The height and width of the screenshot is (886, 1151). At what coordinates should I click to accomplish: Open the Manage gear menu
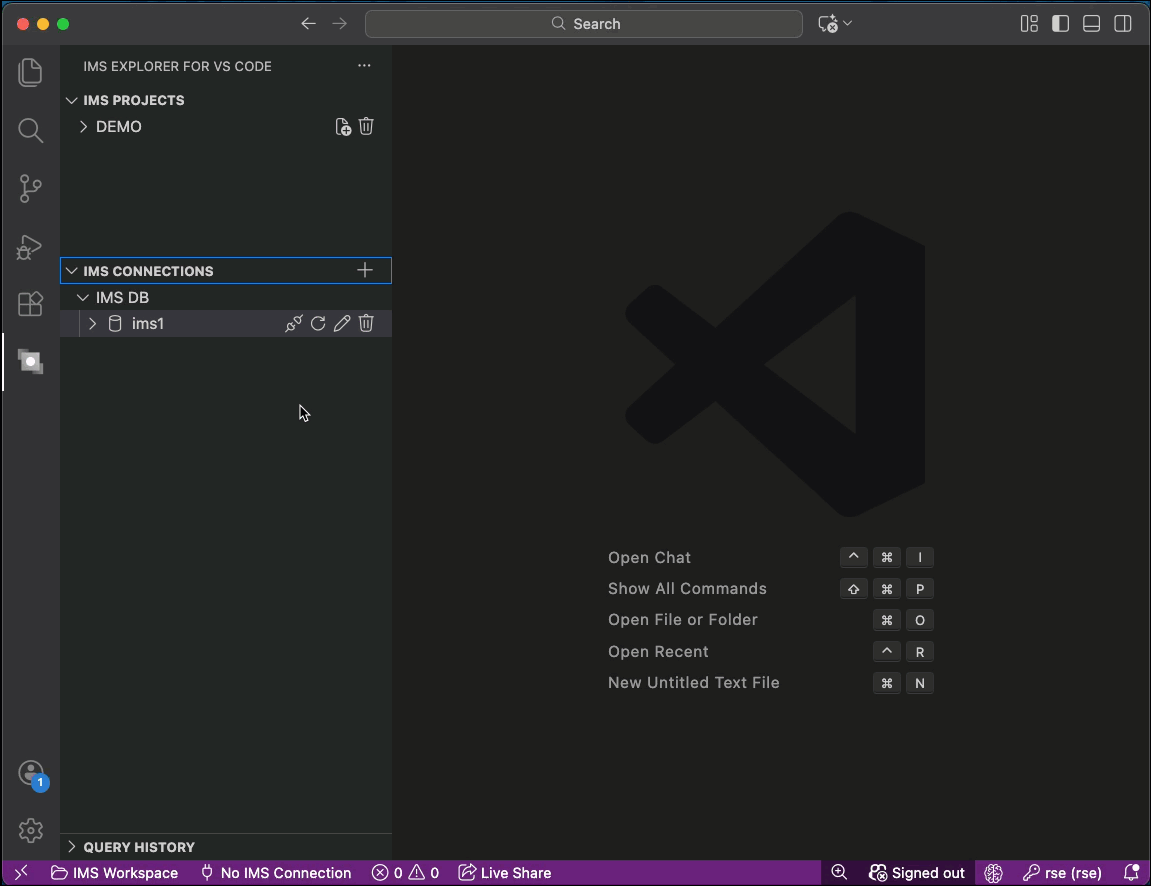[x=30, y=830]
